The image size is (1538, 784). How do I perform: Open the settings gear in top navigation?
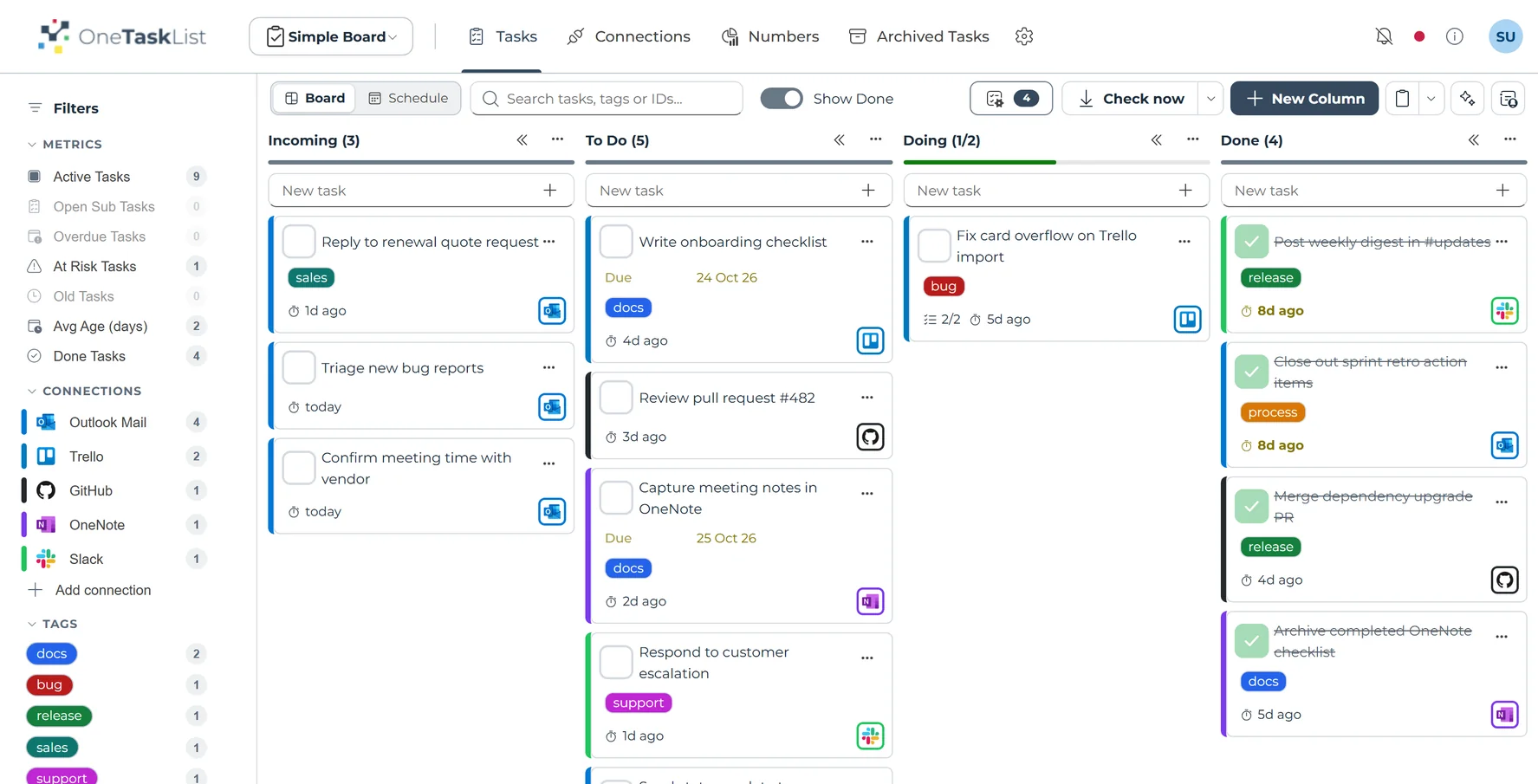point(1024,36)
